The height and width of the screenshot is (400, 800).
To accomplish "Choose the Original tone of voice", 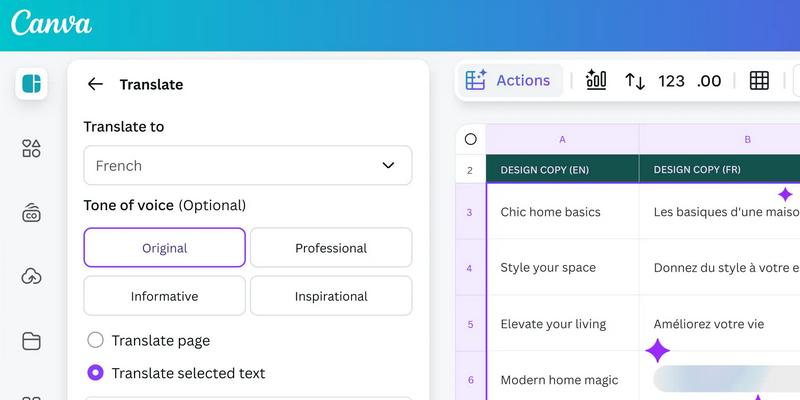I will 164,248.
